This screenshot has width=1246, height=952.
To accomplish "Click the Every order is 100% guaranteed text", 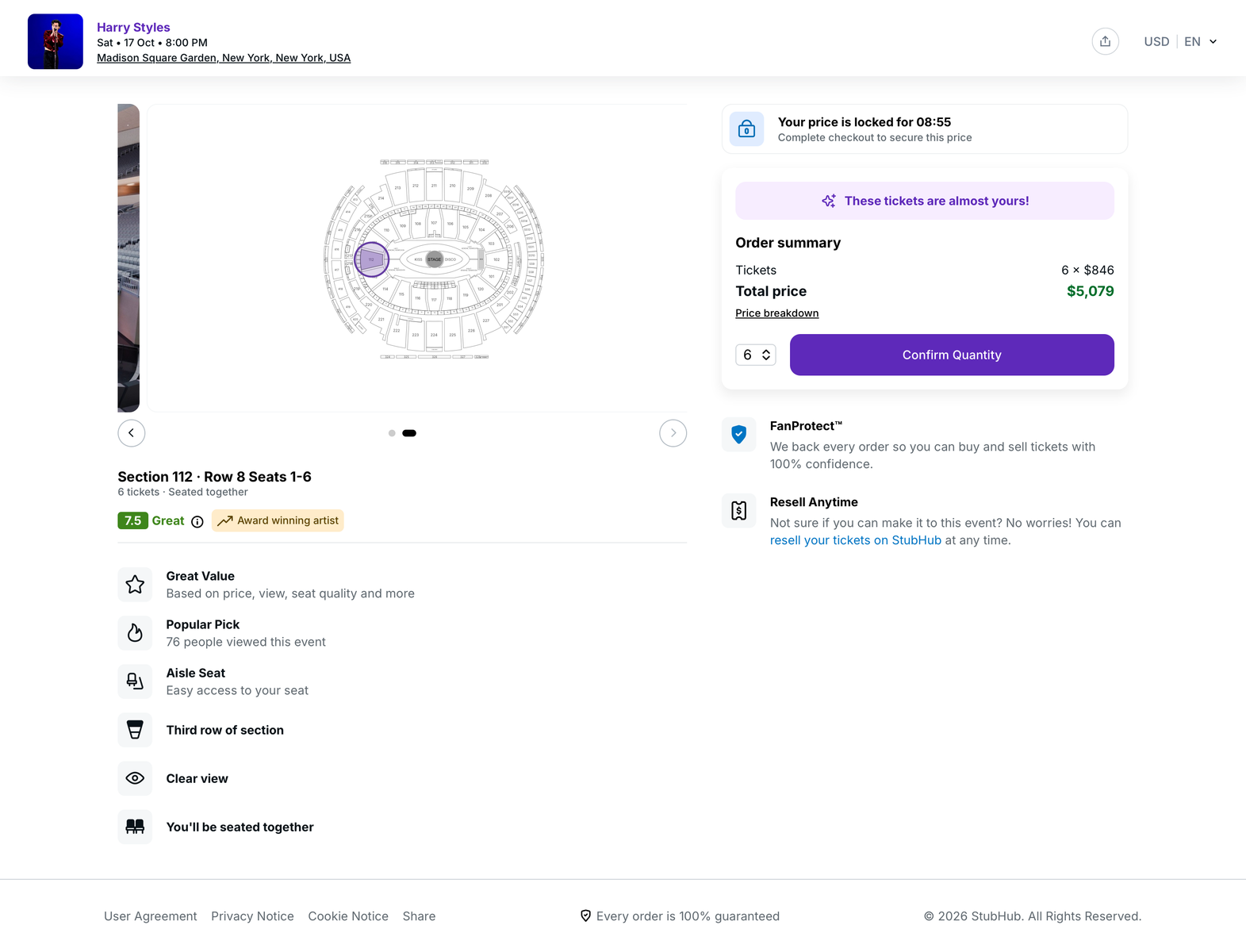I will (x=688, y=916).
